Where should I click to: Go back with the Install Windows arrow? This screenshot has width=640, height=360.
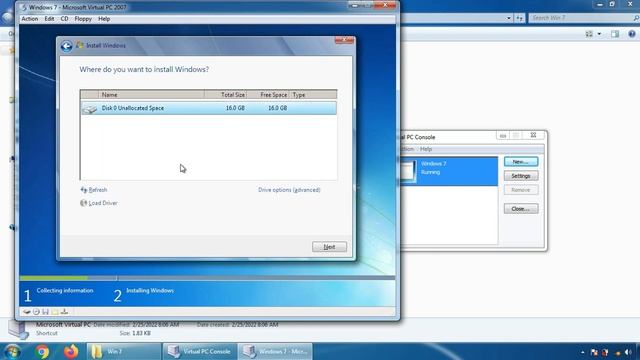(67, 46)
